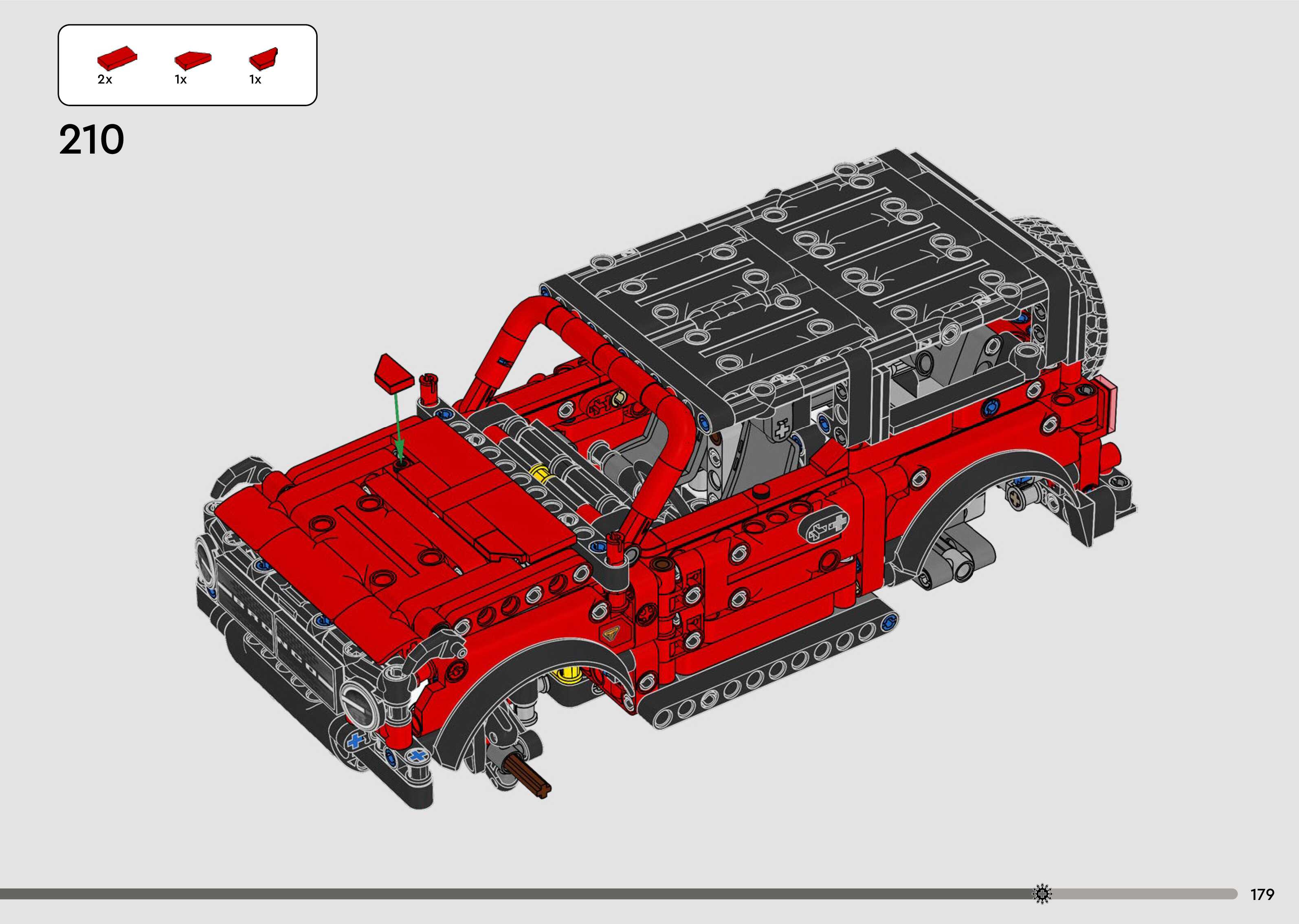Click the first red tile marked 2x
This screenshot has width=1299, height=924.
tap(117, 58)
